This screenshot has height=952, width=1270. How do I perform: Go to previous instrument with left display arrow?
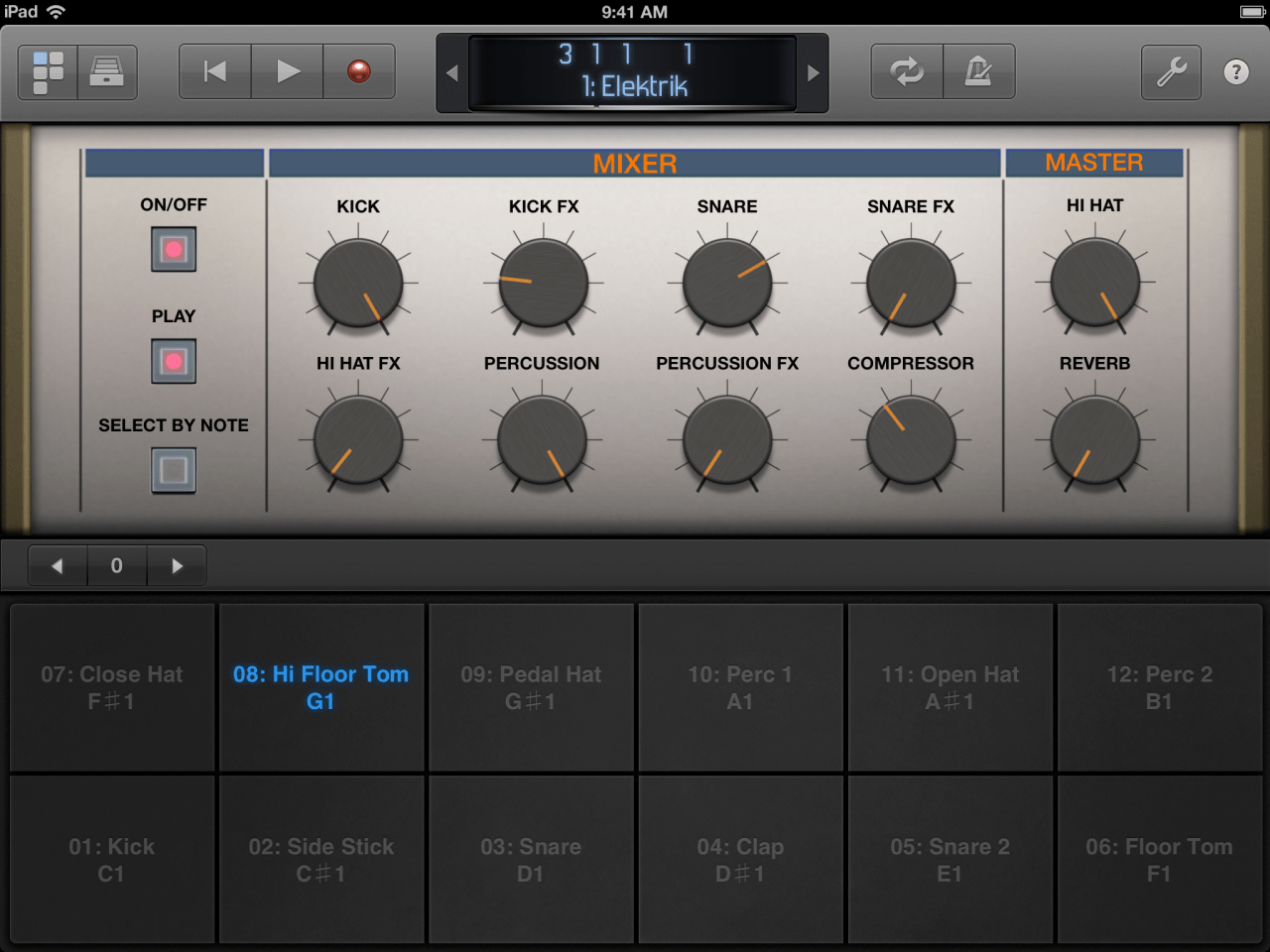tap(452, 73)
